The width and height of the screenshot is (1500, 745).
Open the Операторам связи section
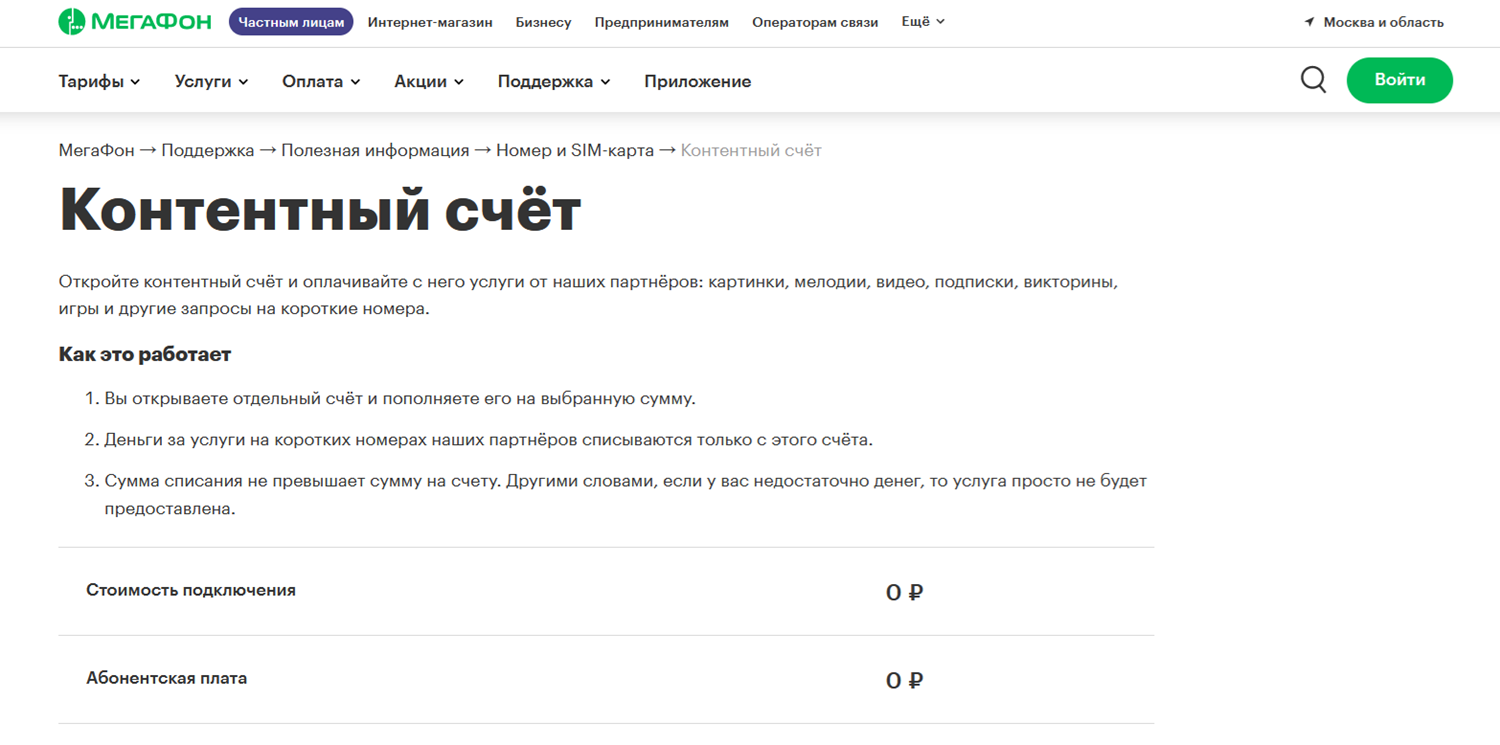click(x=815, y=22)
